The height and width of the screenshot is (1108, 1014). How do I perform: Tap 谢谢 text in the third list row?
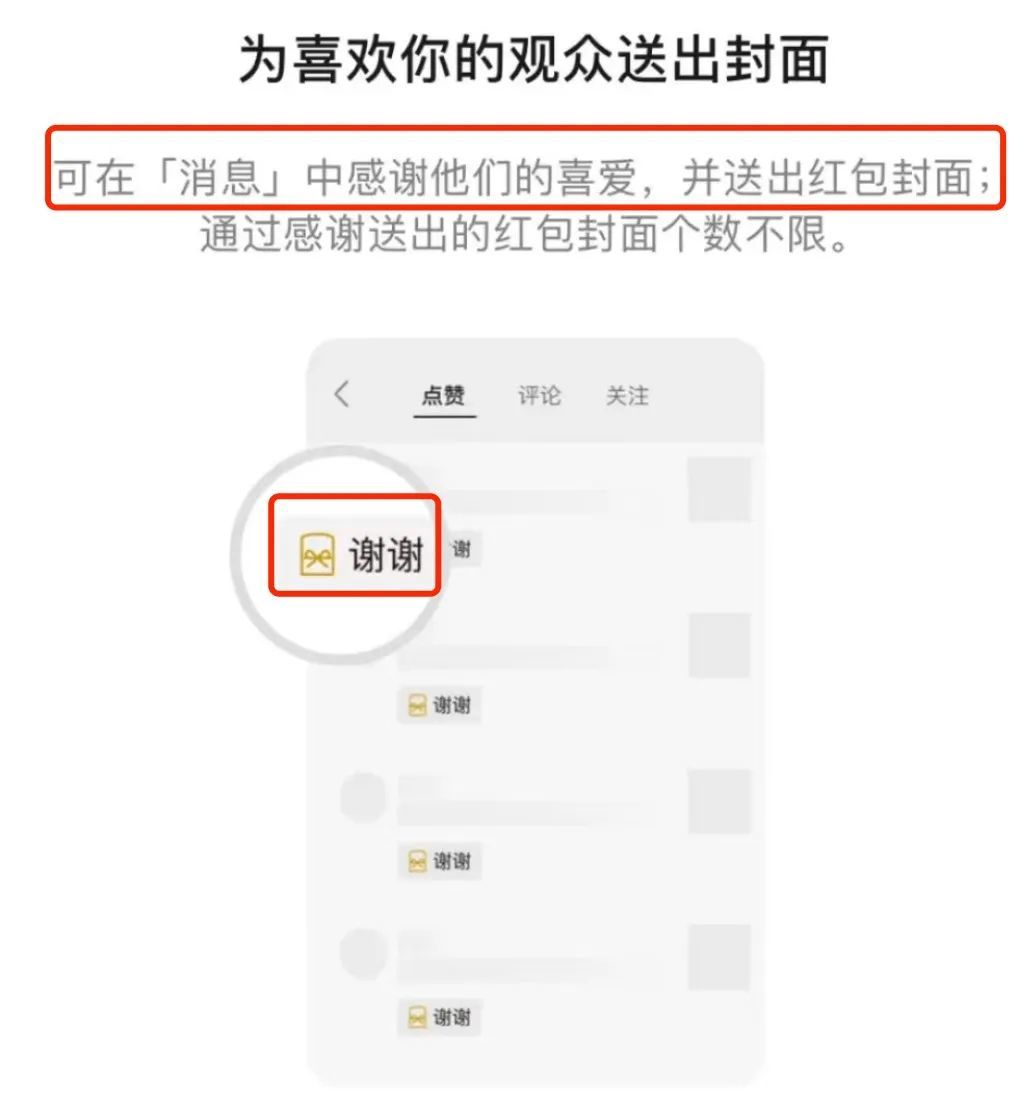(x=452, y=861)
